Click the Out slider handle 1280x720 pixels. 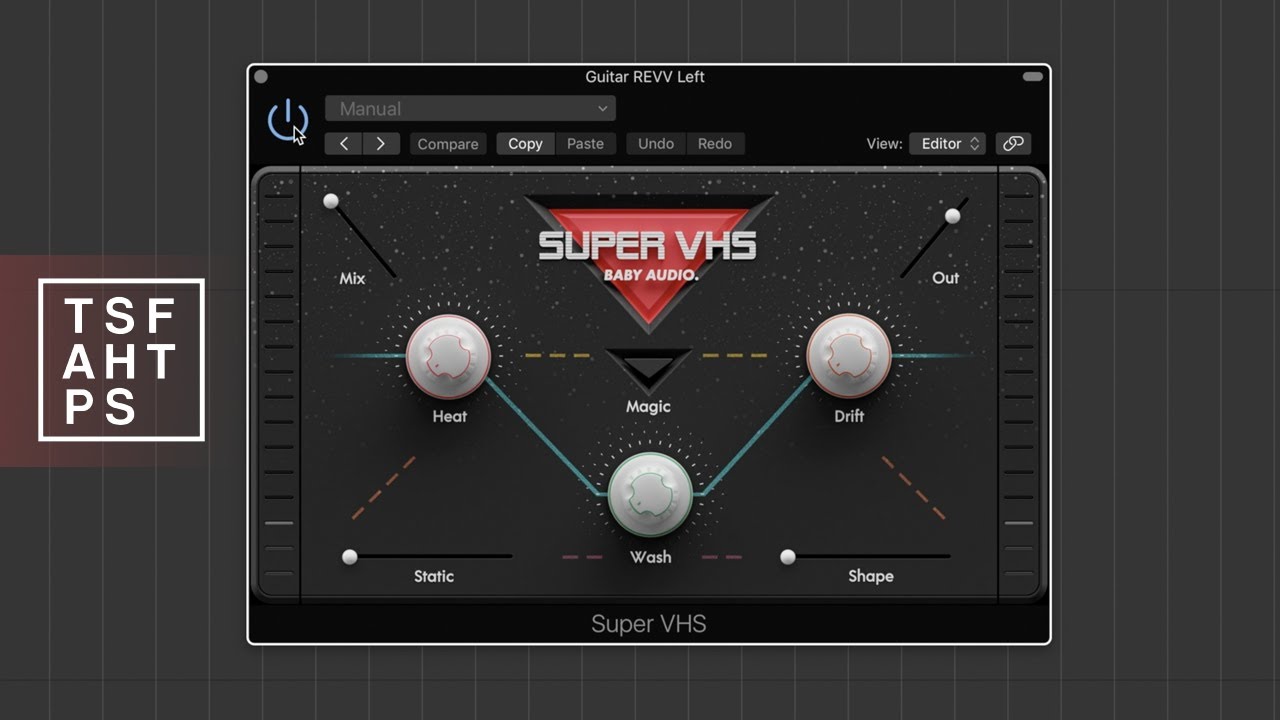[x=952, y=216]
